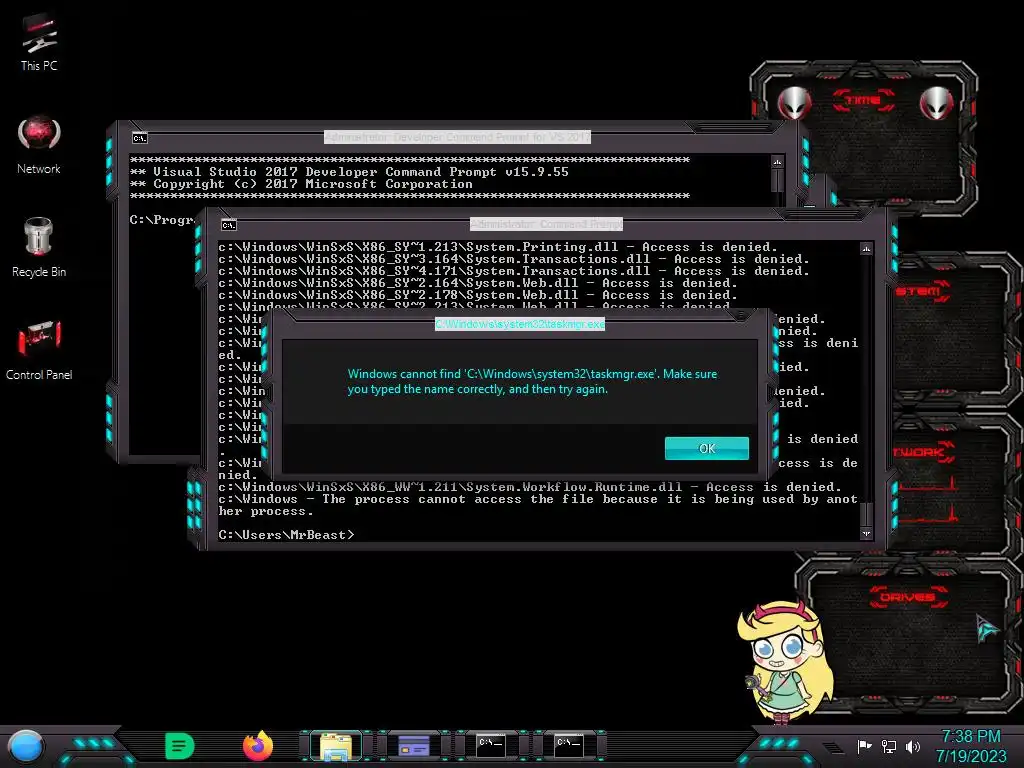Switch to the first Command Prompt taskbar button
This screenshot has height=768, width=1024.
click(490, 746)
